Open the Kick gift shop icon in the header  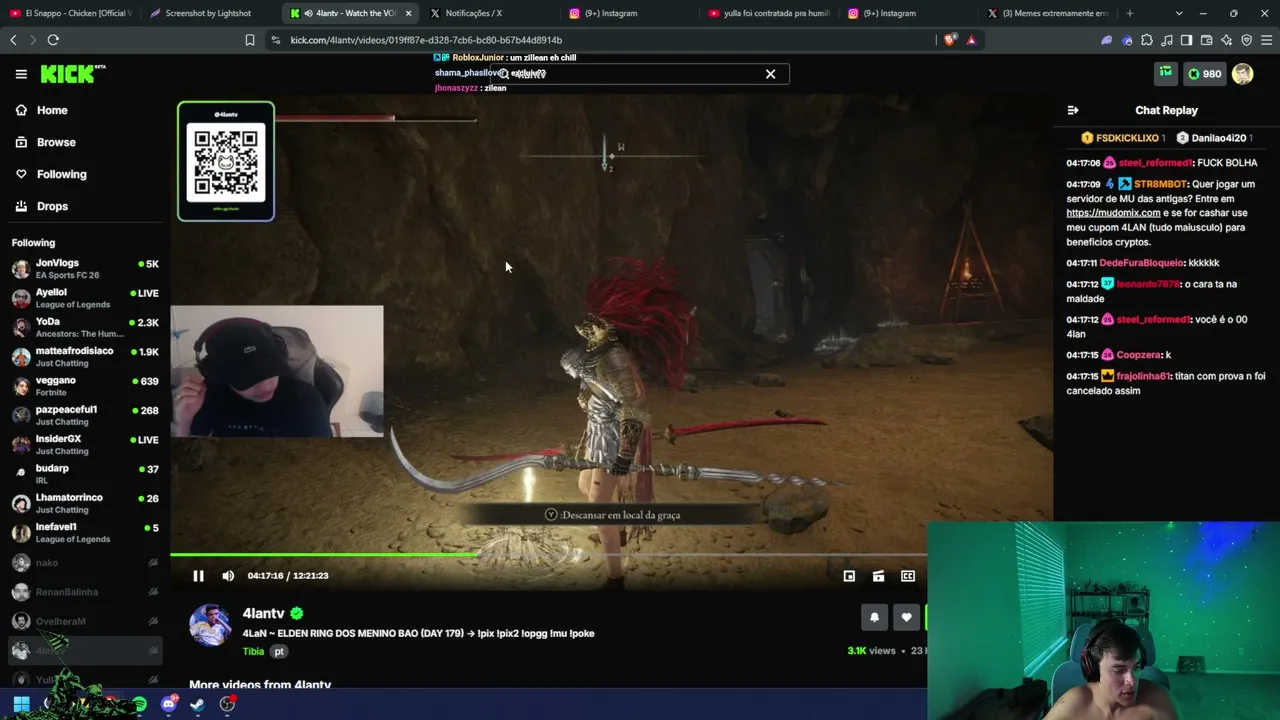click(x=1166, y=73)
